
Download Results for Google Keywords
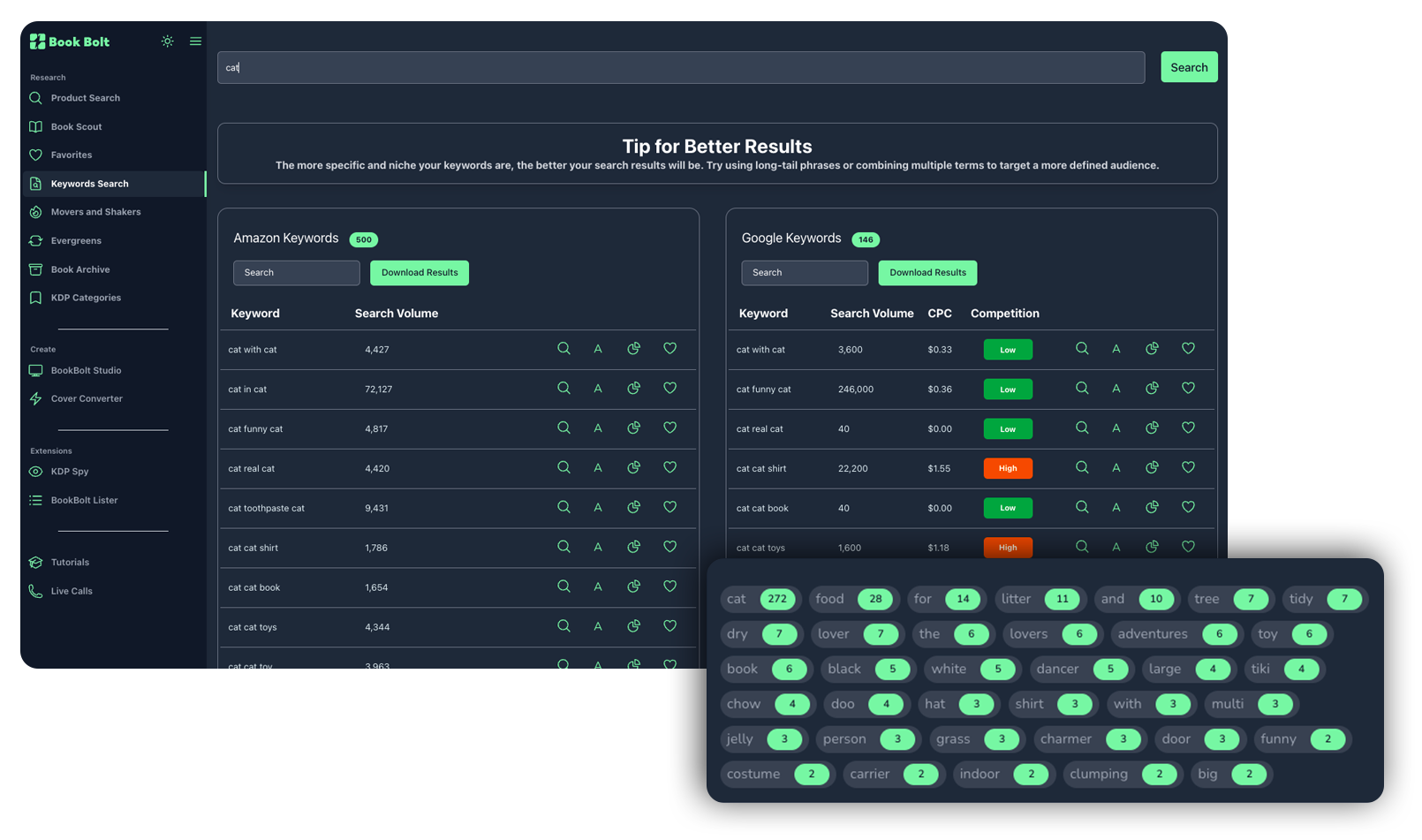tap(927, 273)
